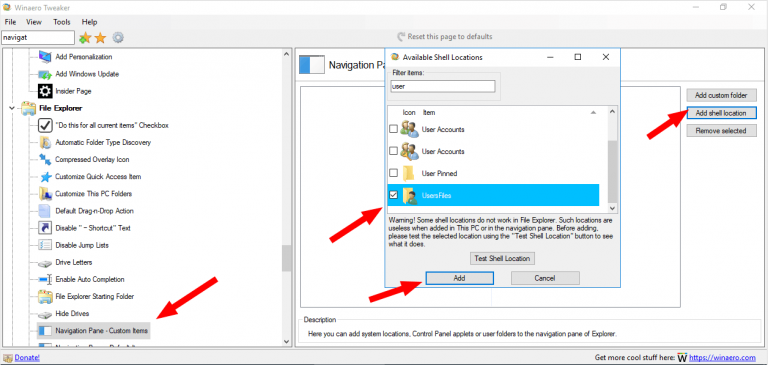Viewport: 768px width, 365px height.
Task: Select the Compressed Overlay Icon item
Action: tap(92, 159)
